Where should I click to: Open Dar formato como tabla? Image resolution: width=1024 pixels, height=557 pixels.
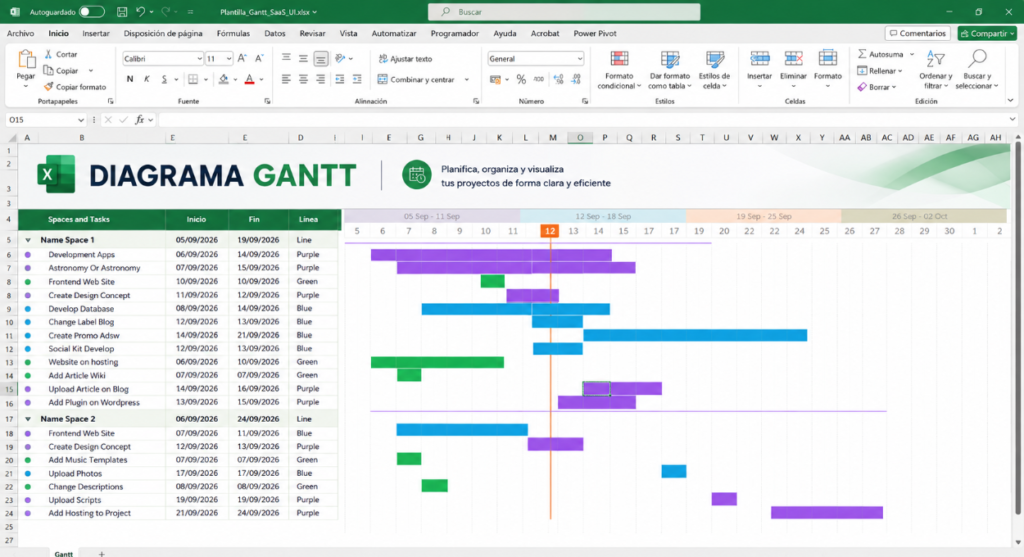tap(670, 70)
